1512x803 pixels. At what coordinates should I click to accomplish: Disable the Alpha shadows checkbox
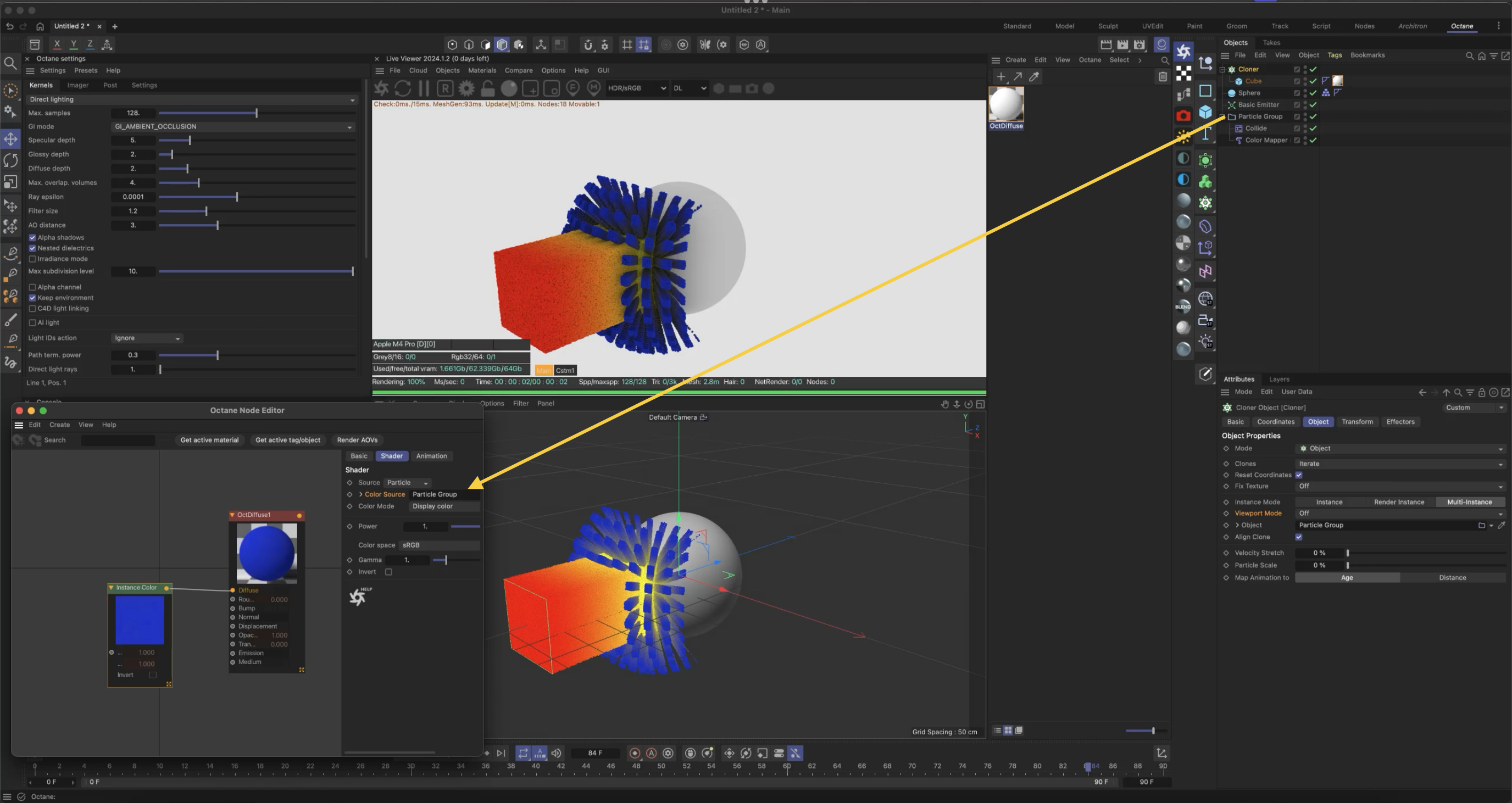point(33,238)
